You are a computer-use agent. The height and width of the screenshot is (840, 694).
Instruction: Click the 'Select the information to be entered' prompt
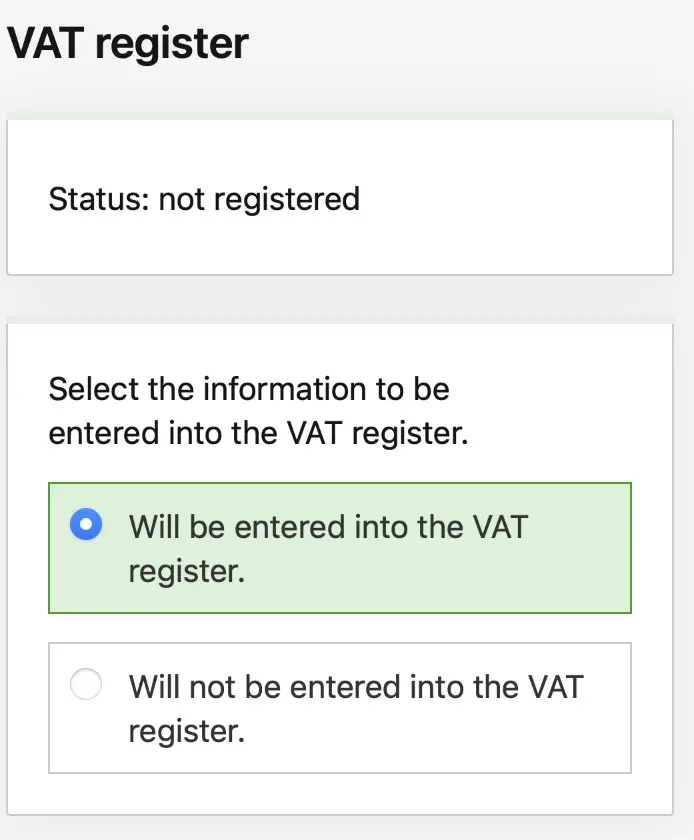pos(258,410)
